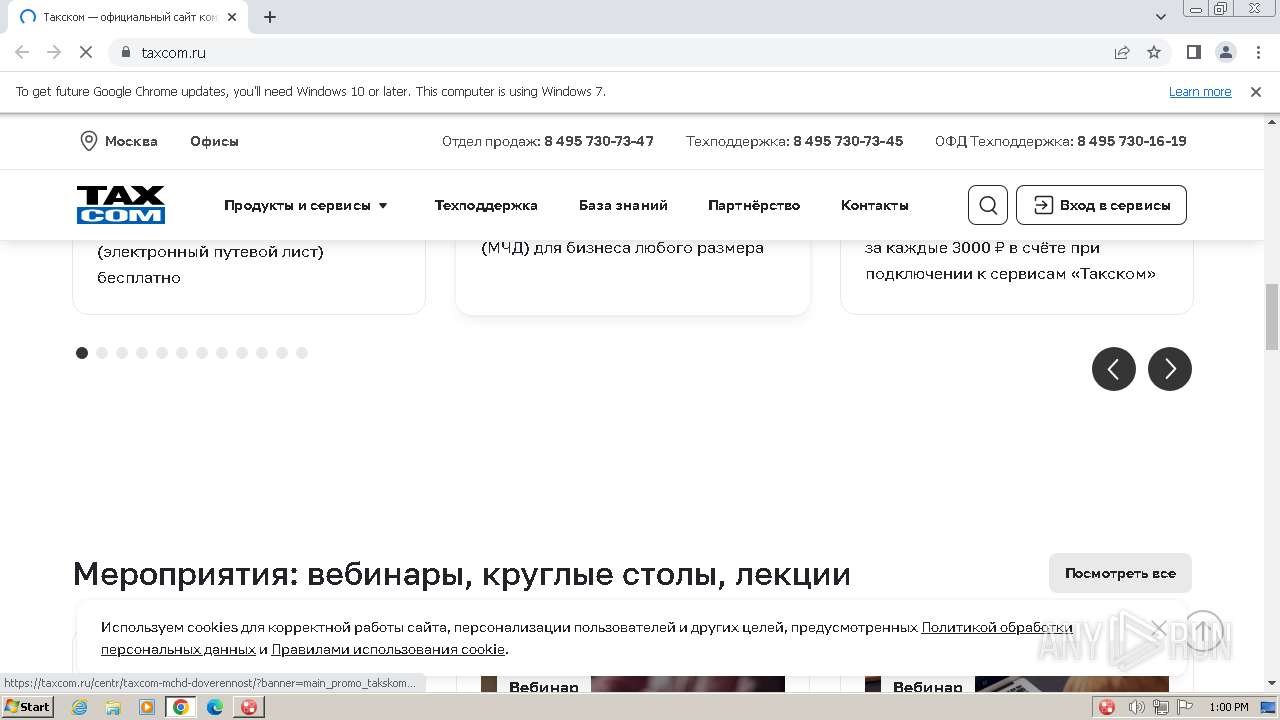Image resolution: width=1280 pixels, height=720 pixels.
Task: Open Политикой обработки персональных данных link
Action: 996,628
